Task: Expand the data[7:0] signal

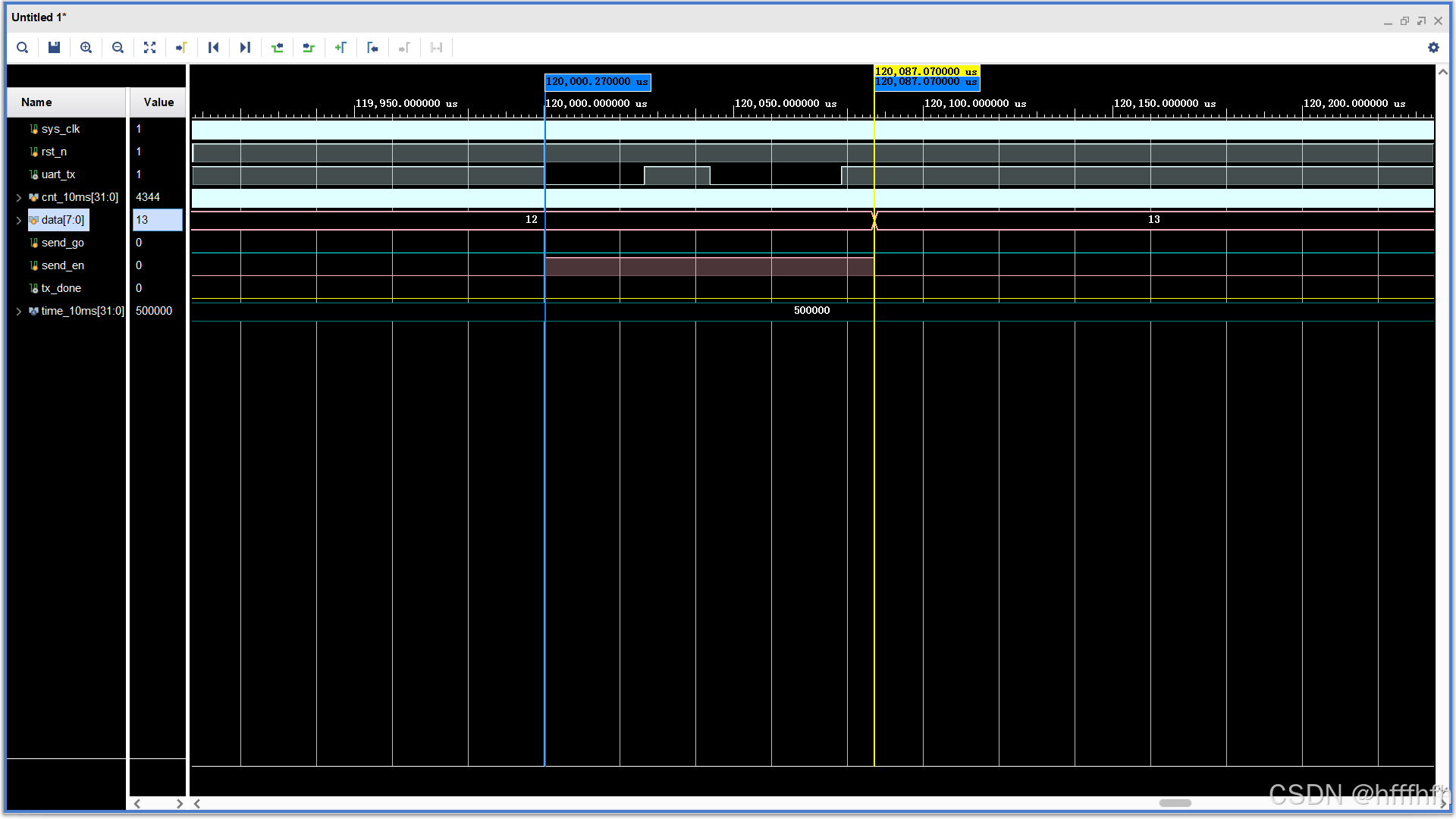Action: (19, 220)
